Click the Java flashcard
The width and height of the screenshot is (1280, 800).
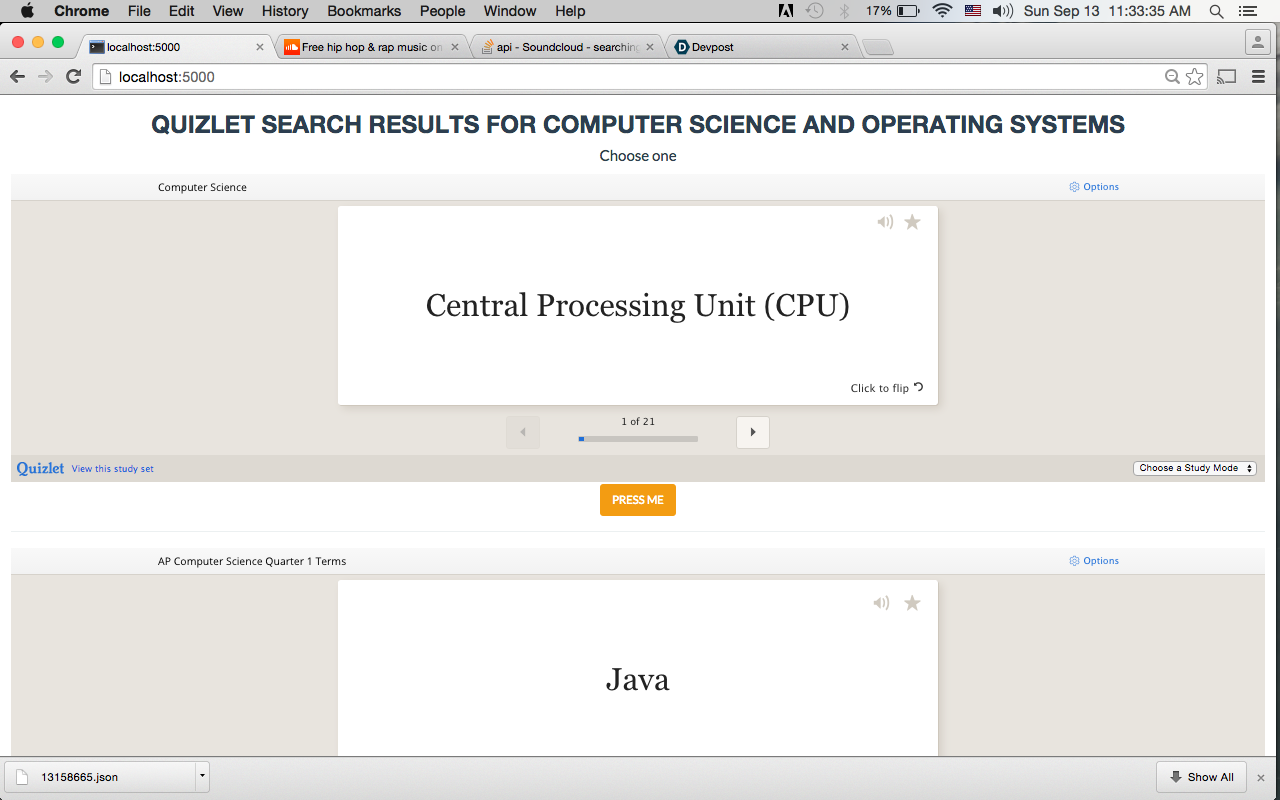click(x=638, y=668)
